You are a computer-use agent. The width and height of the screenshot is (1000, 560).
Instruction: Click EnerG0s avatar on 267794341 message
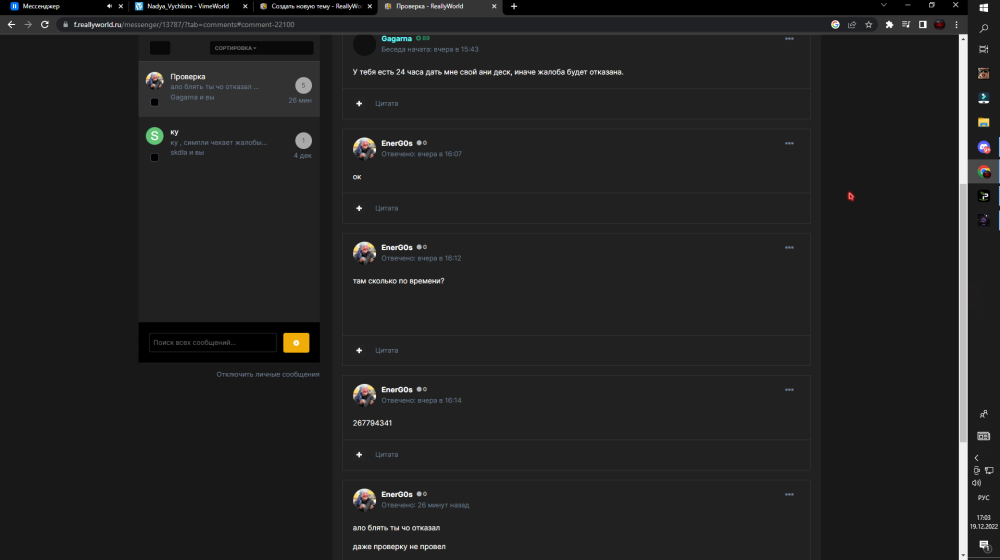coord(364,395)
